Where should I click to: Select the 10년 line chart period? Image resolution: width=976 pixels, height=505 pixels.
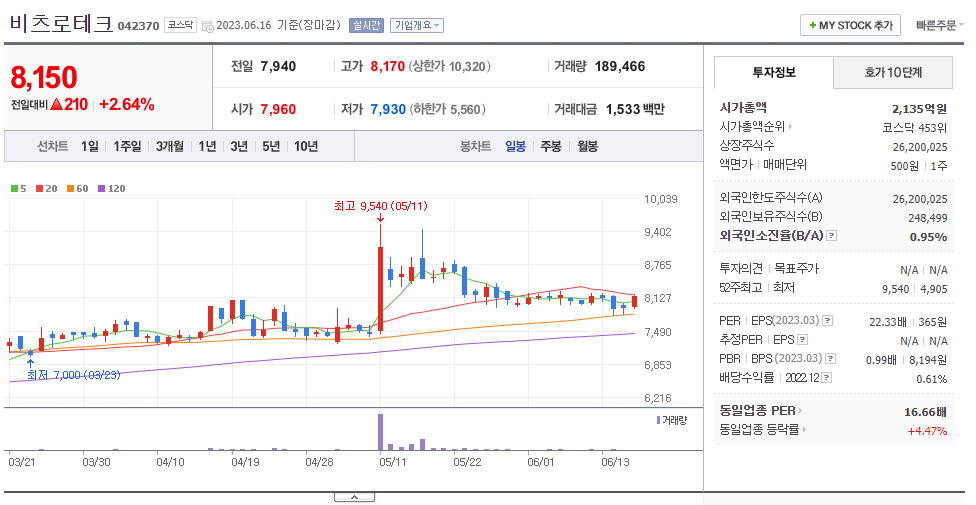click(x=306, y=146)
